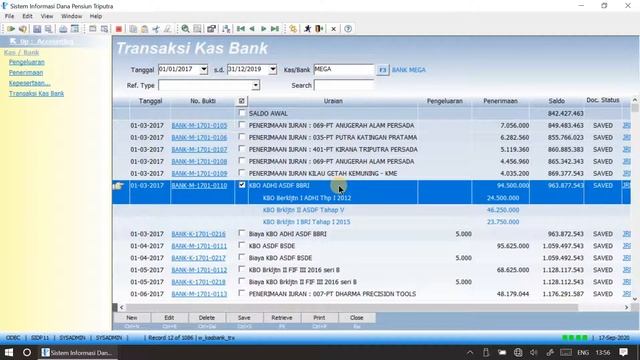This screenshot has height=360, width=640.
Task: Open the end date 31/12/2019 dropdown
Action: 273,69
